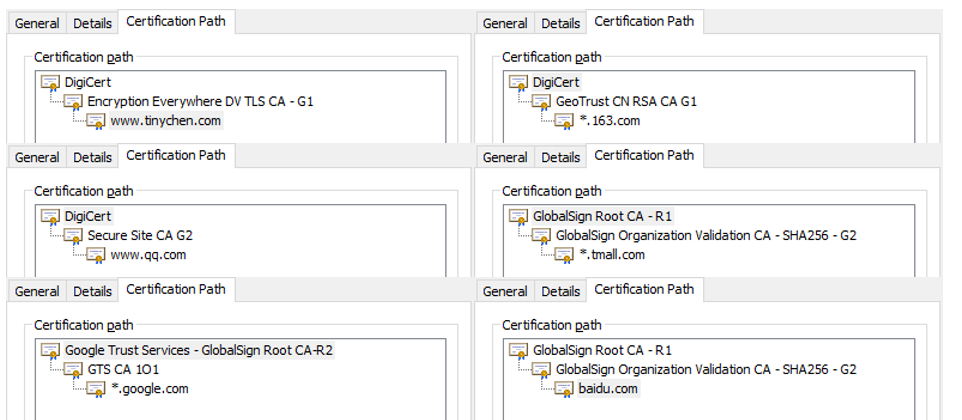The height and width of the screenshot is (420, 962).
Task: Select the baidu.com certificate entry
Action: coord(608,389)
